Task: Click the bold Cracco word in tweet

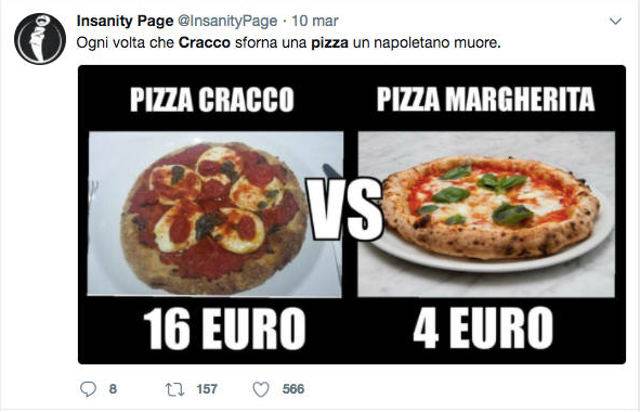Action: tap(204, 42)
